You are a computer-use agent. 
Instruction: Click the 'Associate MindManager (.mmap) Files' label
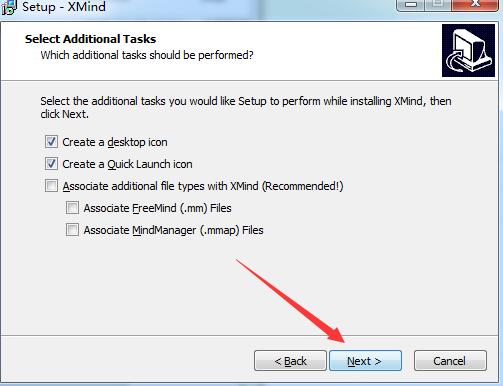(x=173, y=230)
